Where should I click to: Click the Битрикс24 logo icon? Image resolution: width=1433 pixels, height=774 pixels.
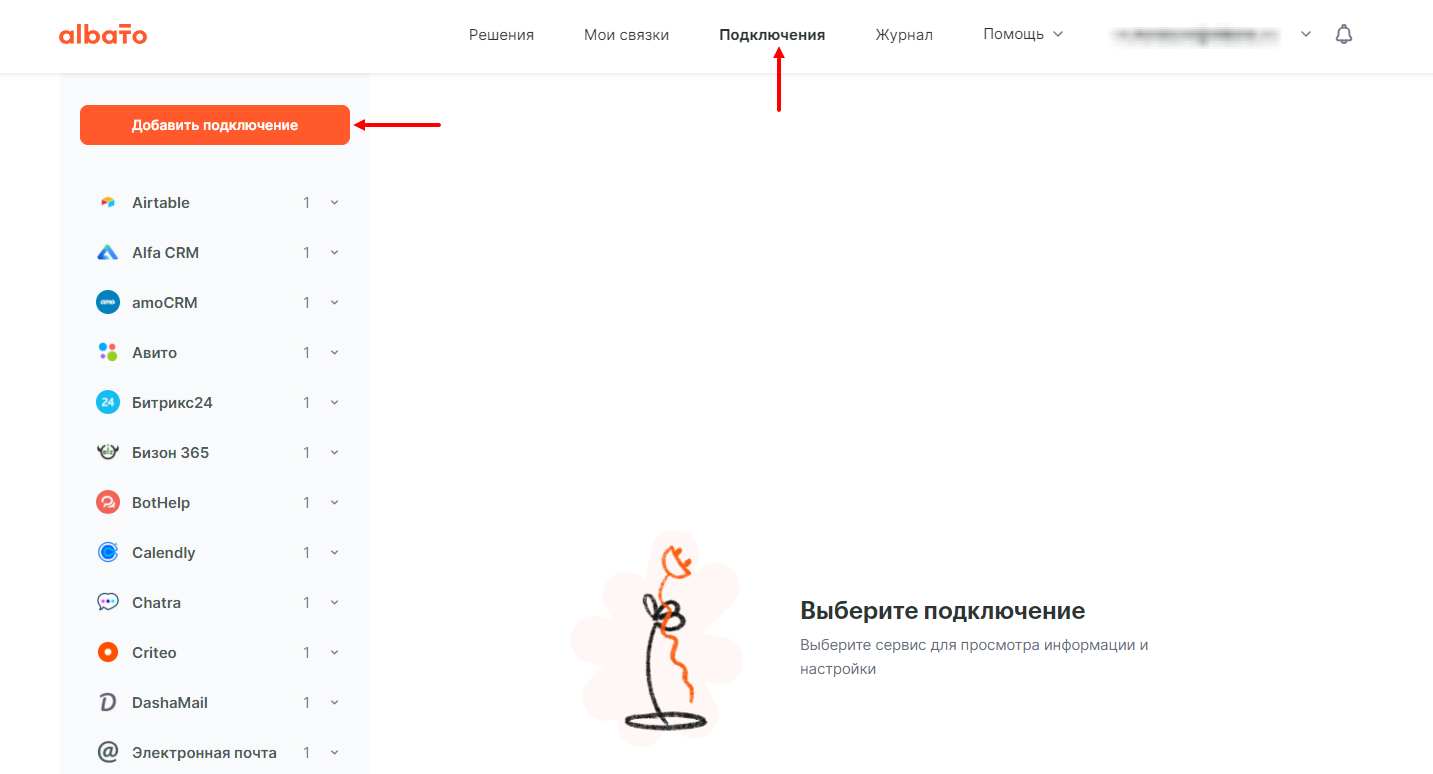point(108,403)
